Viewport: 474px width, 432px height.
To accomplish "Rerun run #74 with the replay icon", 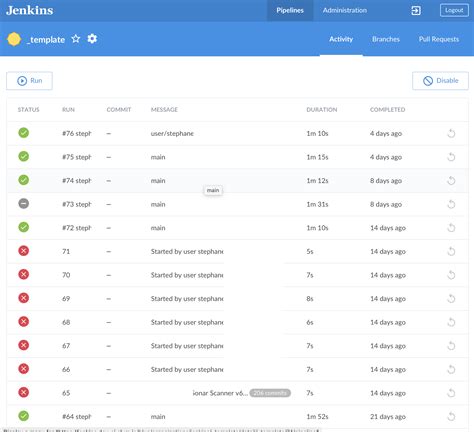I will click(451, 181).
